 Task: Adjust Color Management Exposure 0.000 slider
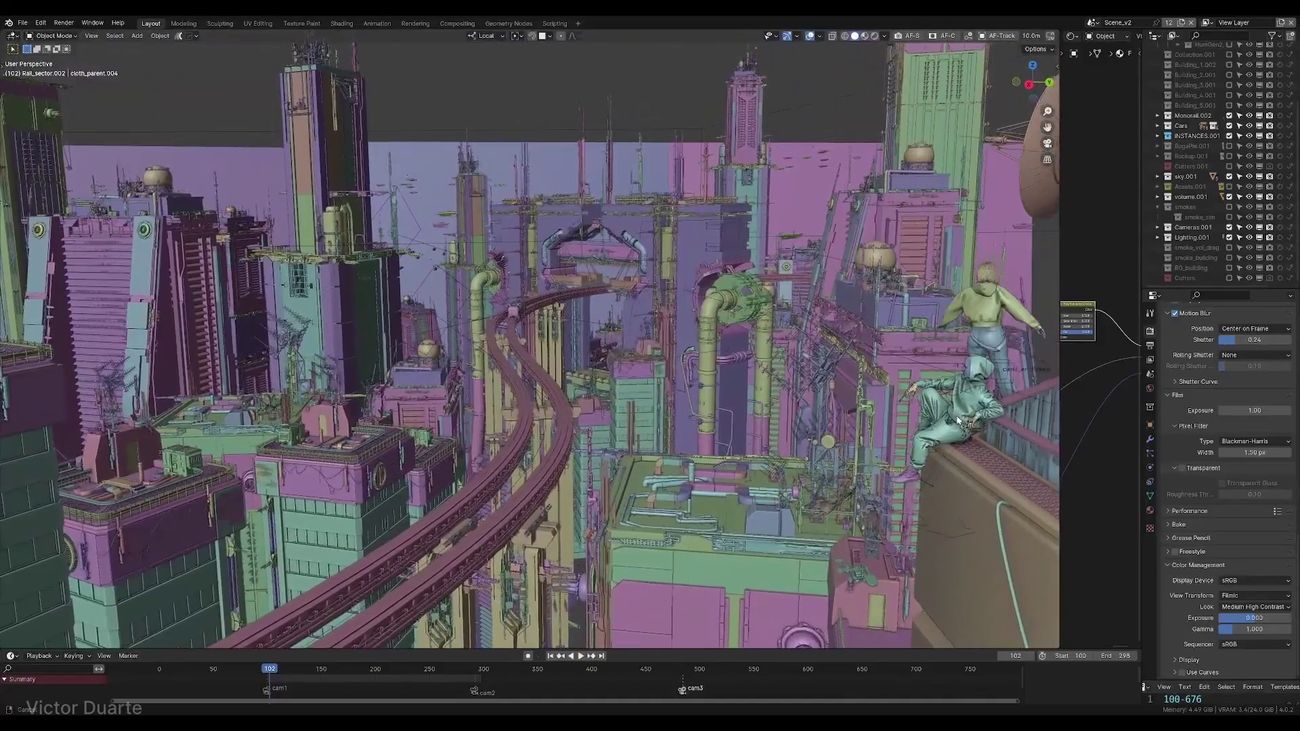[1255, 618]
